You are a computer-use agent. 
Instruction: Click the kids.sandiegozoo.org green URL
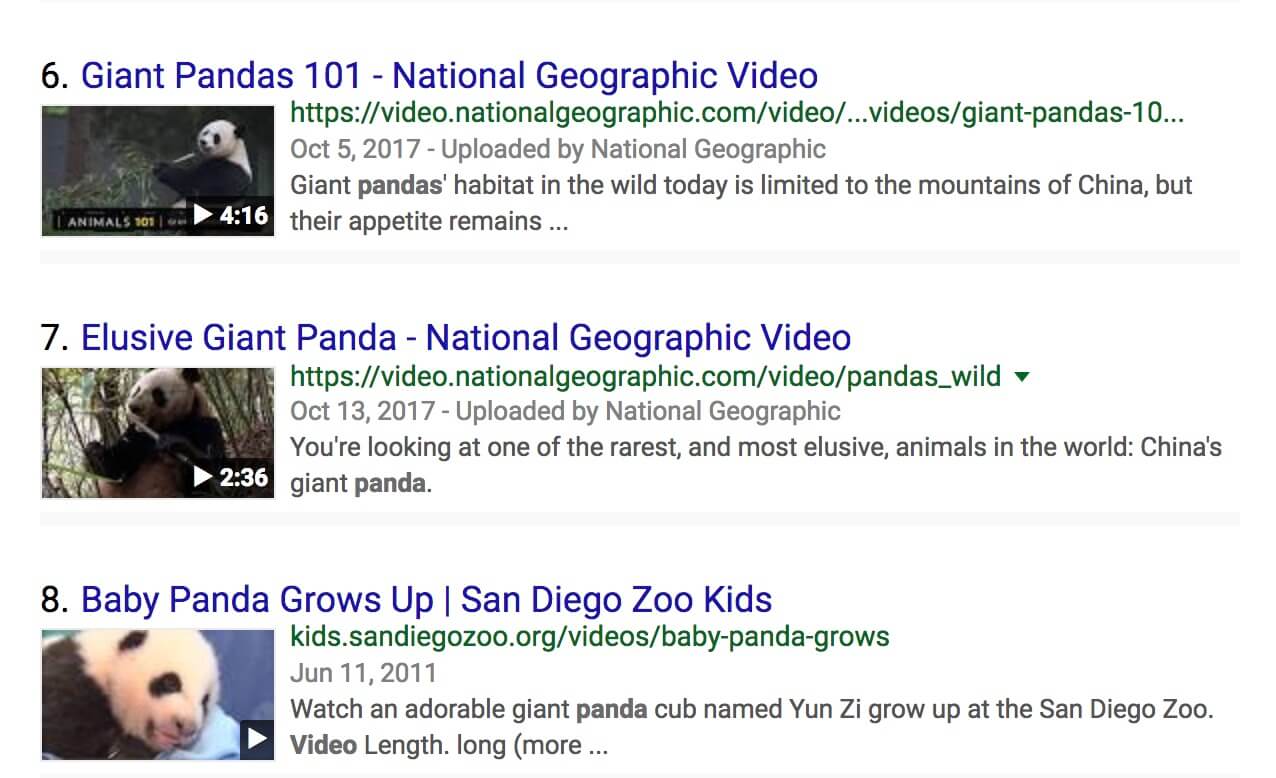coord(589,636)
